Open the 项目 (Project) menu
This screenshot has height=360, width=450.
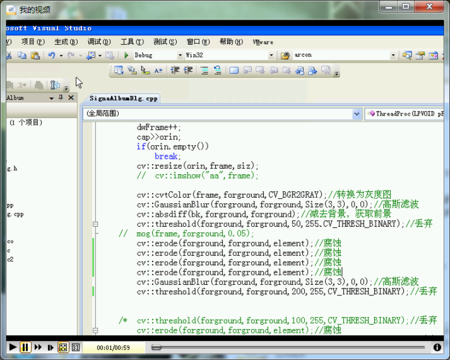click(33, 42)
